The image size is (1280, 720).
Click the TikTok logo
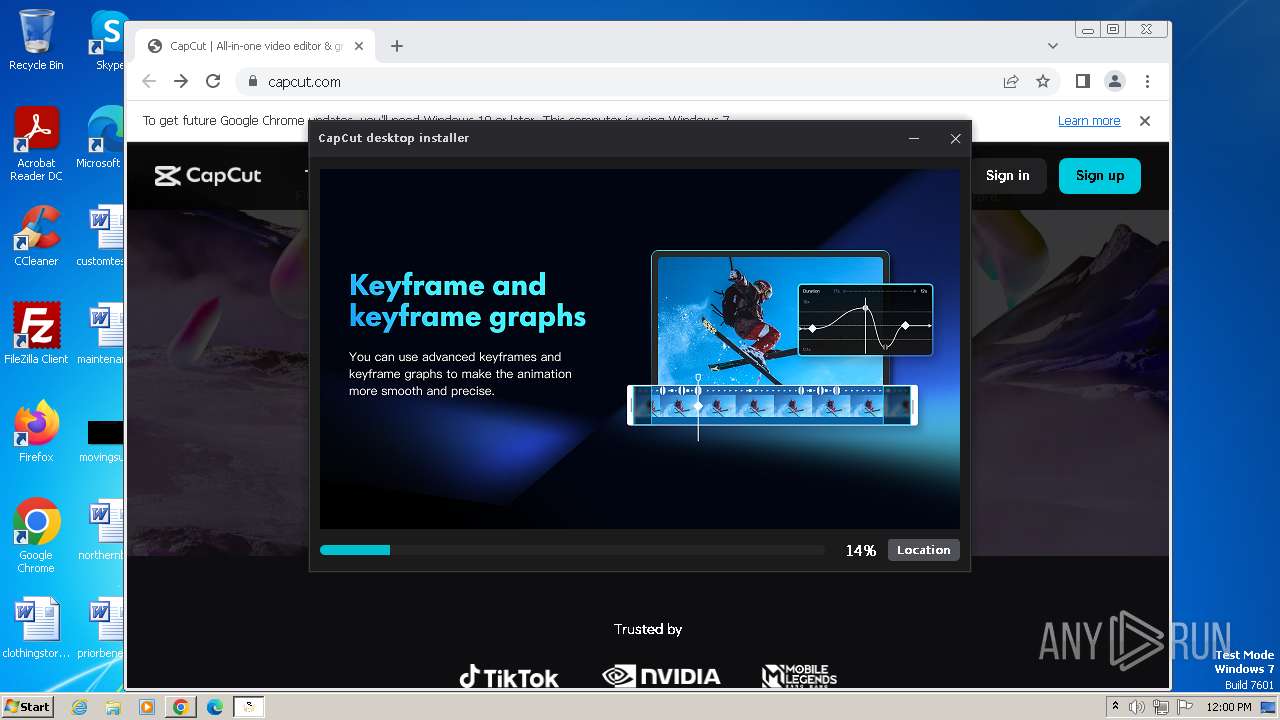tap(509, 677)
